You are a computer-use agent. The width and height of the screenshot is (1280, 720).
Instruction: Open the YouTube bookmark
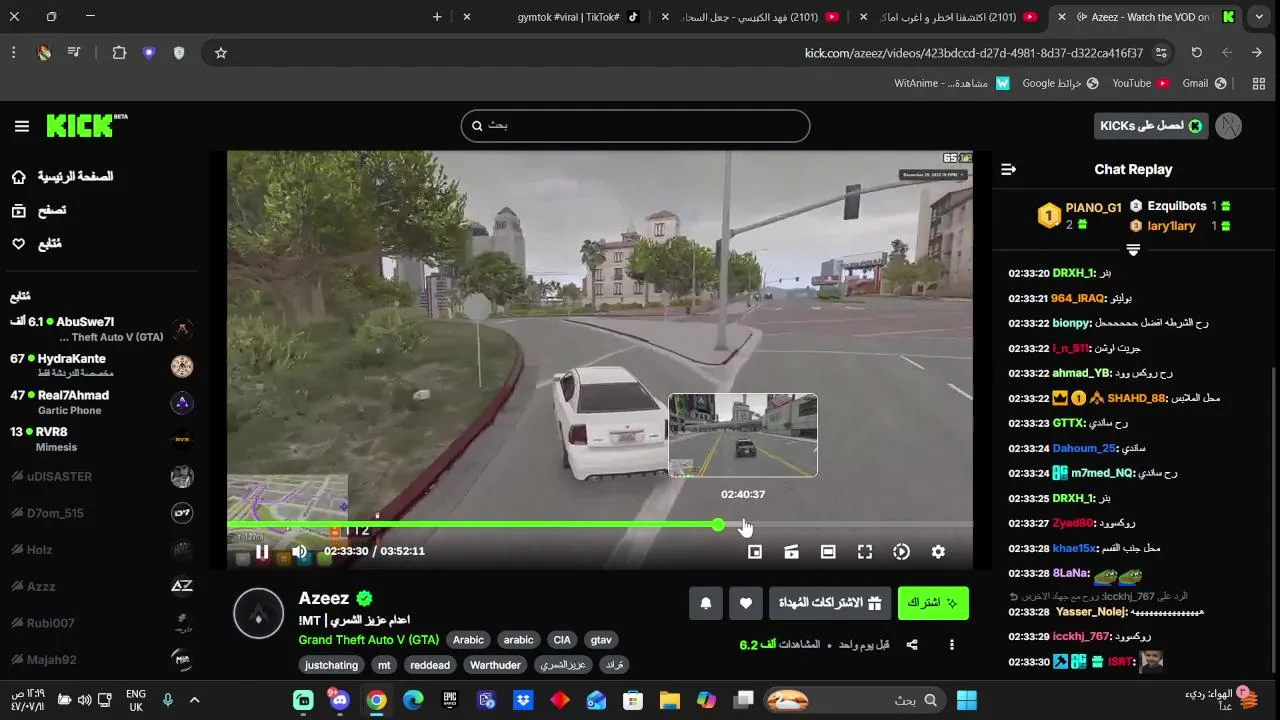(x=1141, y=83)
